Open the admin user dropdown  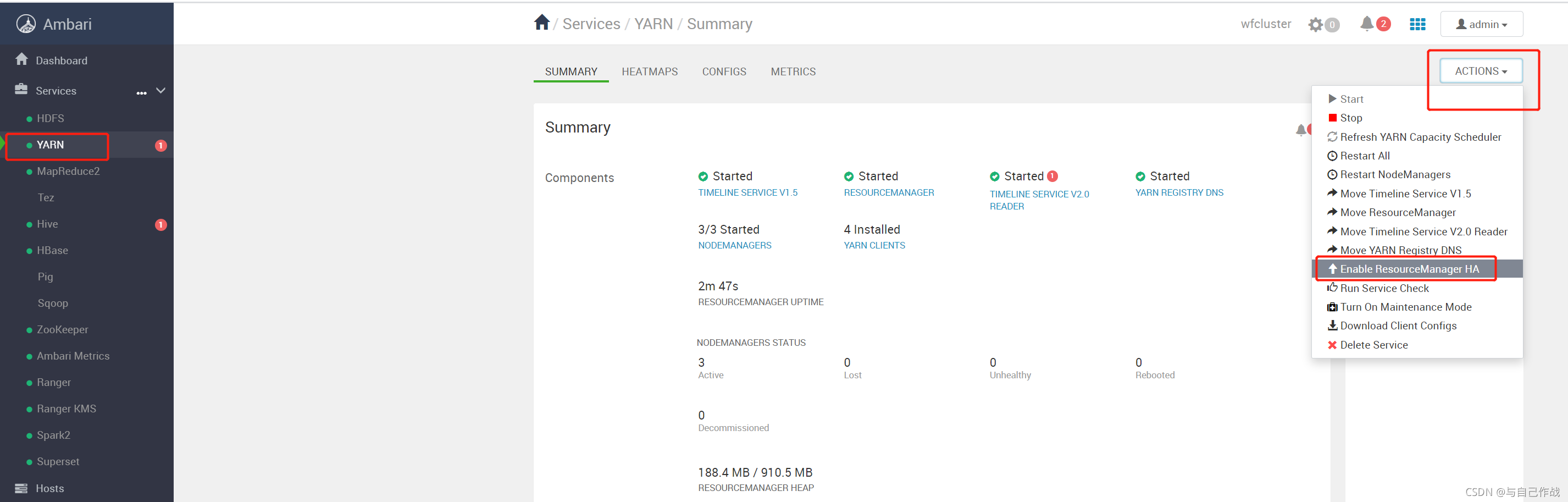point(1481,24)
